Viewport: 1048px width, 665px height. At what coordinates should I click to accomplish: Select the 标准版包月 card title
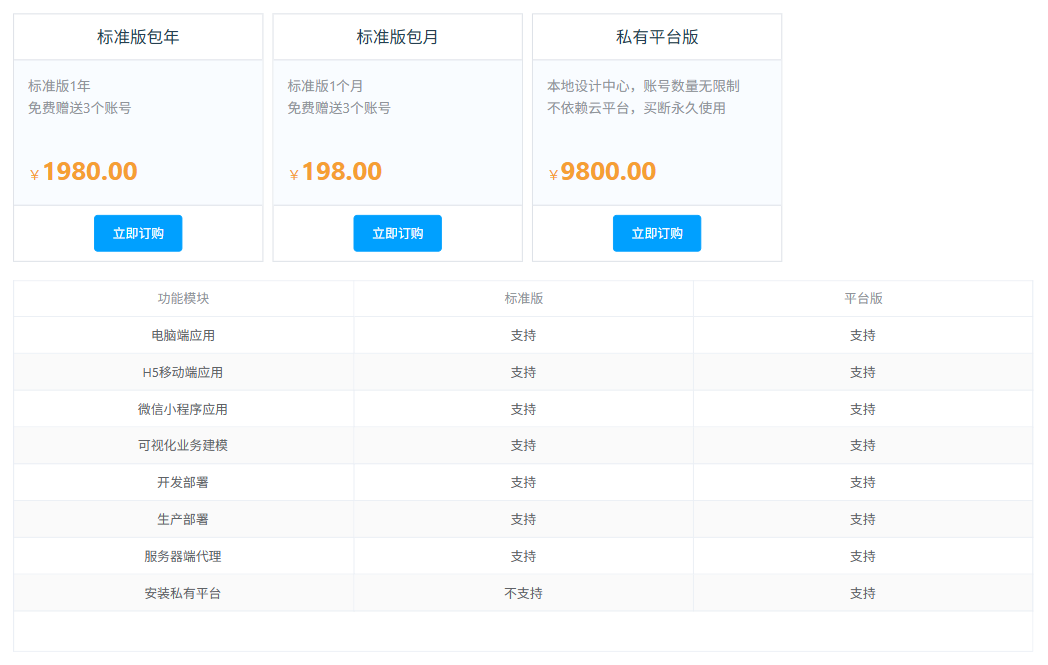[x=397, y=37]
